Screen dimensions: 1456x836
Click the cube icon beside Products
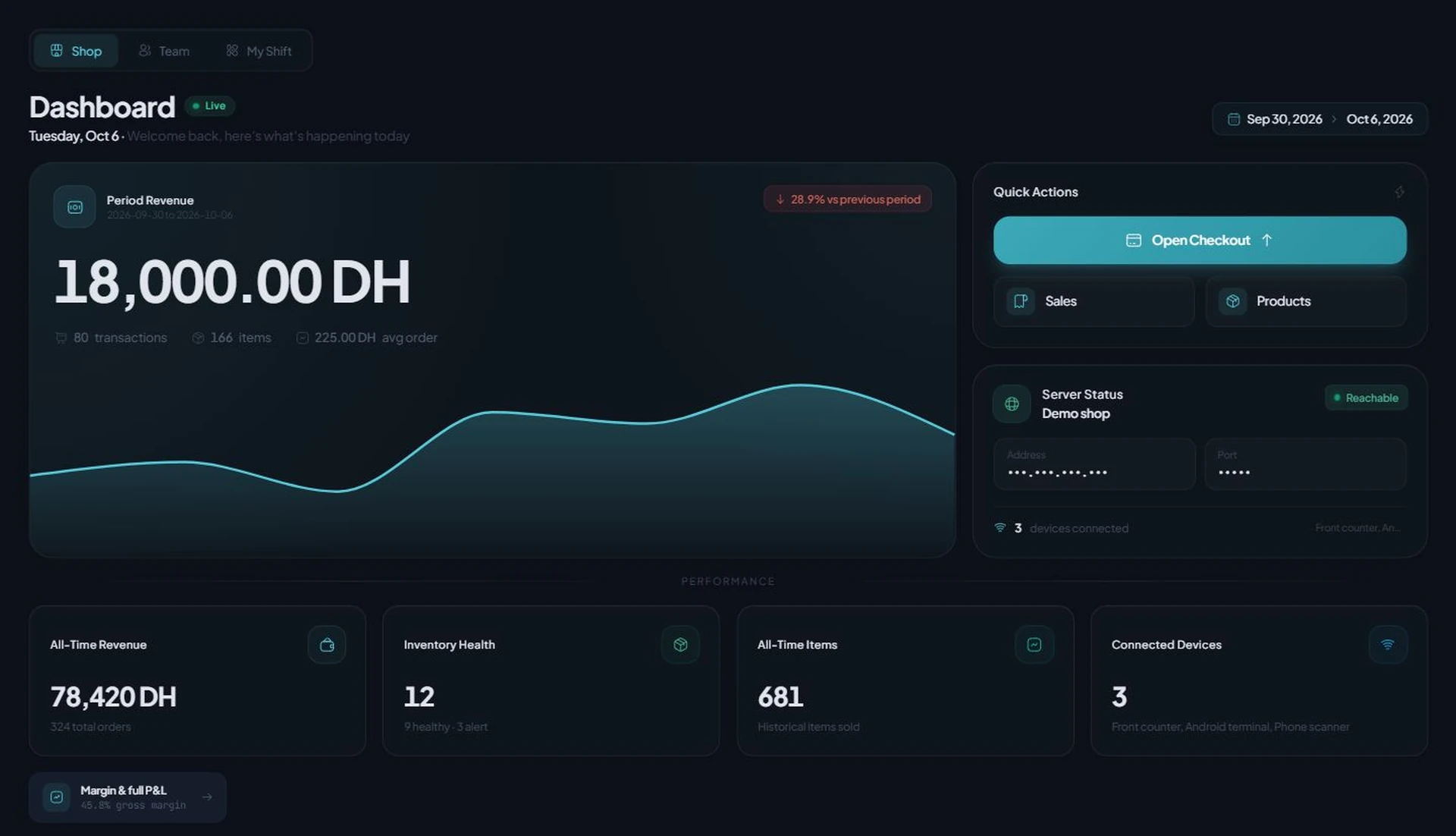pos(1233,301)
